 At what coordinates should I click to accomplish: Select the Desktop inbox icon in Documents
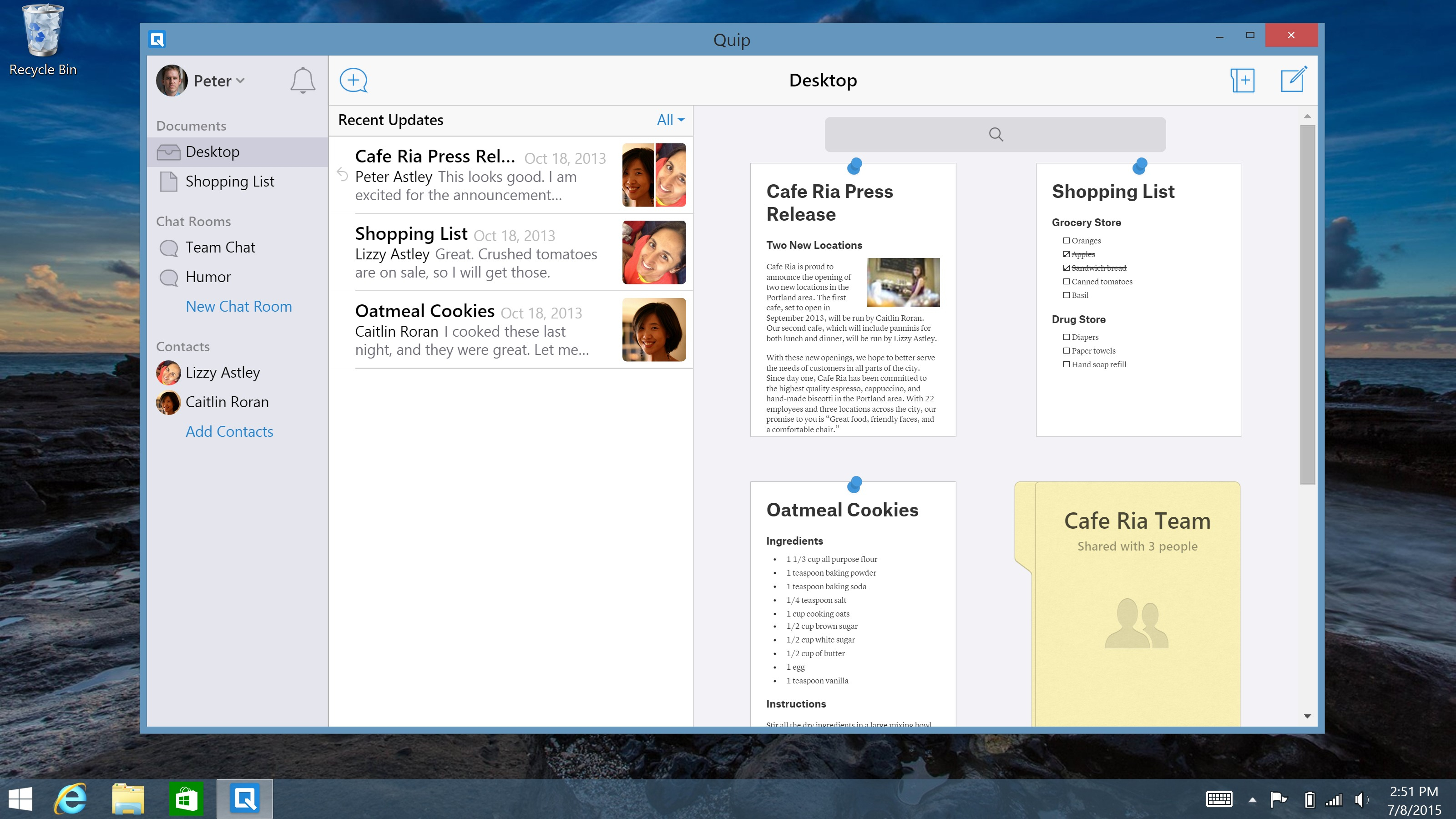click(x=169, y=152)
